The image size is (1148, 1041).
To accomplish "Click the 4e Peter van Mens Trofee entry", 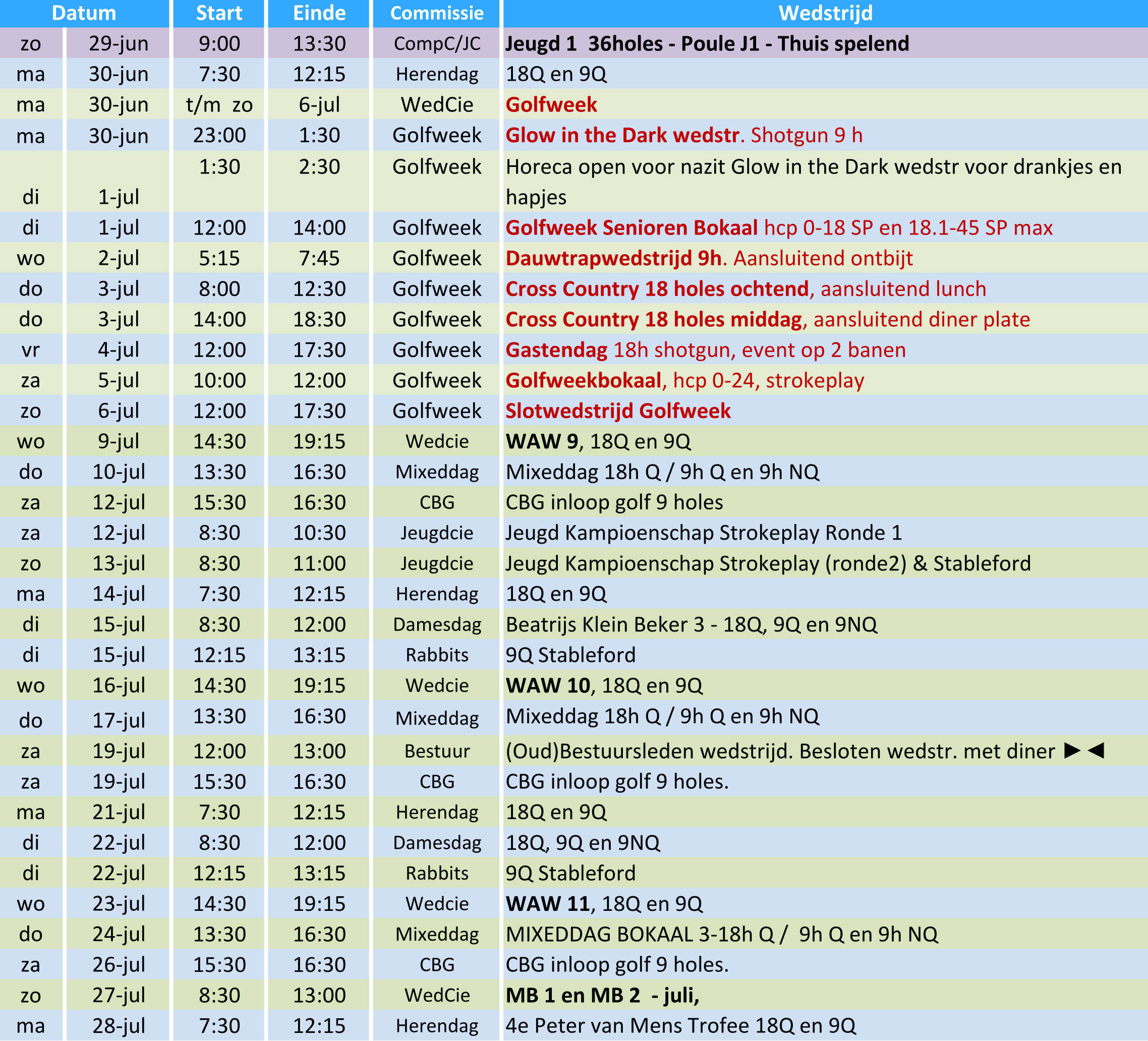I will [x=680, y=1026].
